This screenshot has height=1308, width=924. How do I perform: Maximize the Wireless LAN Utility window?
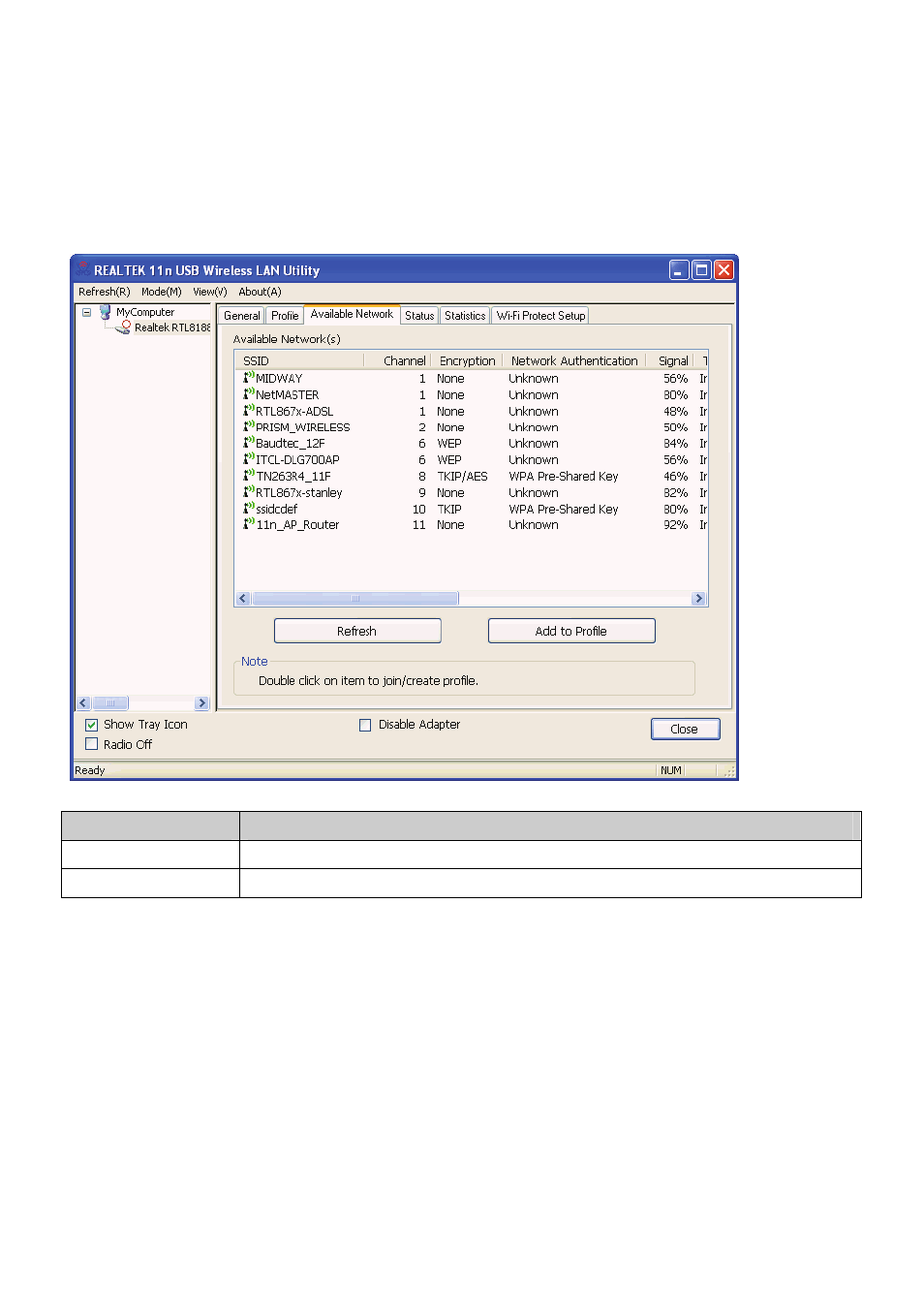pos(701,270)
